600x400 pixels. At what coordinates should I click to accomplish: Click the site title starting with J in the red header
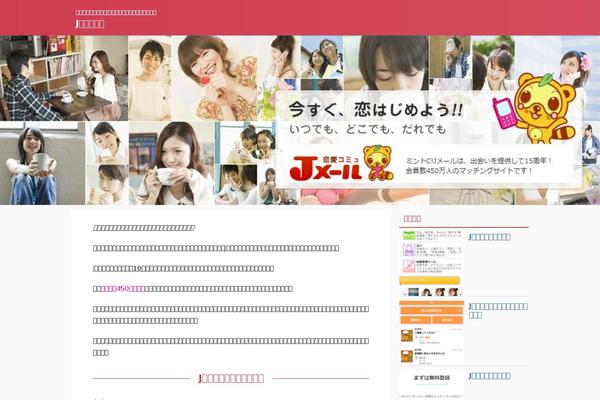[90, 24]
